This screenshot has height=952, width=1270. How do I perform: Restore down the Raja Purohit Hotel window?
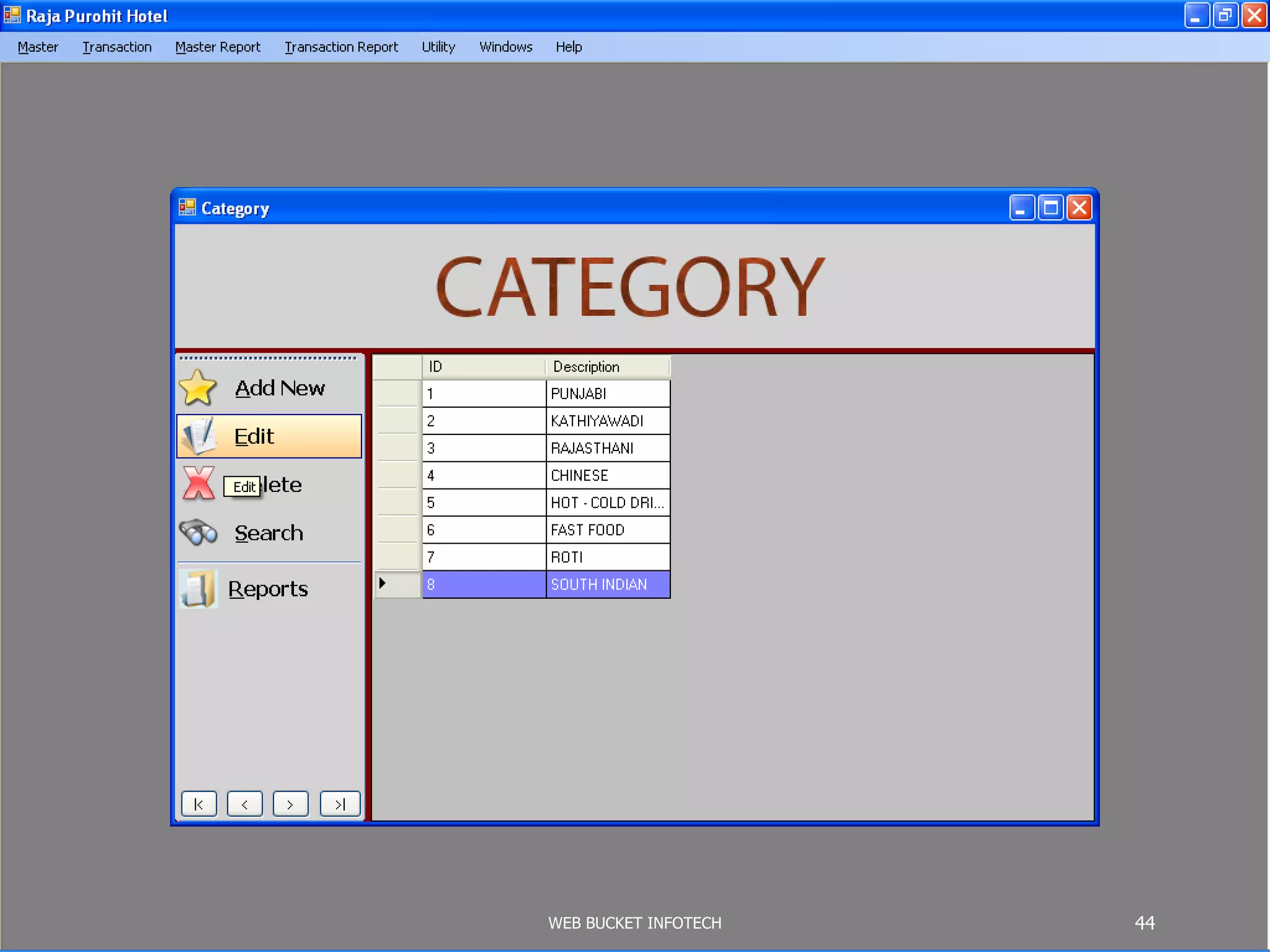tap(1225, 15)
